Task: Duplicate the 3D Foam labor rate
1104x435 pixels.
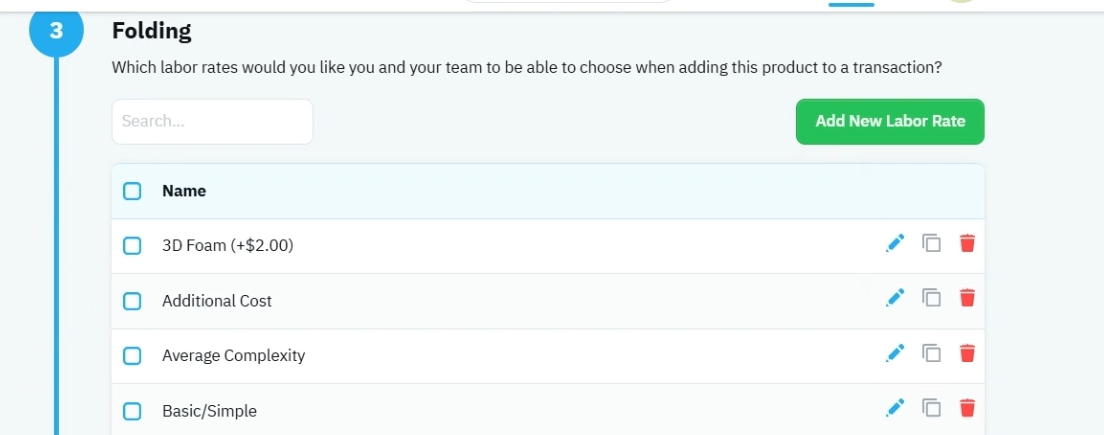Action: pos(932,244)
